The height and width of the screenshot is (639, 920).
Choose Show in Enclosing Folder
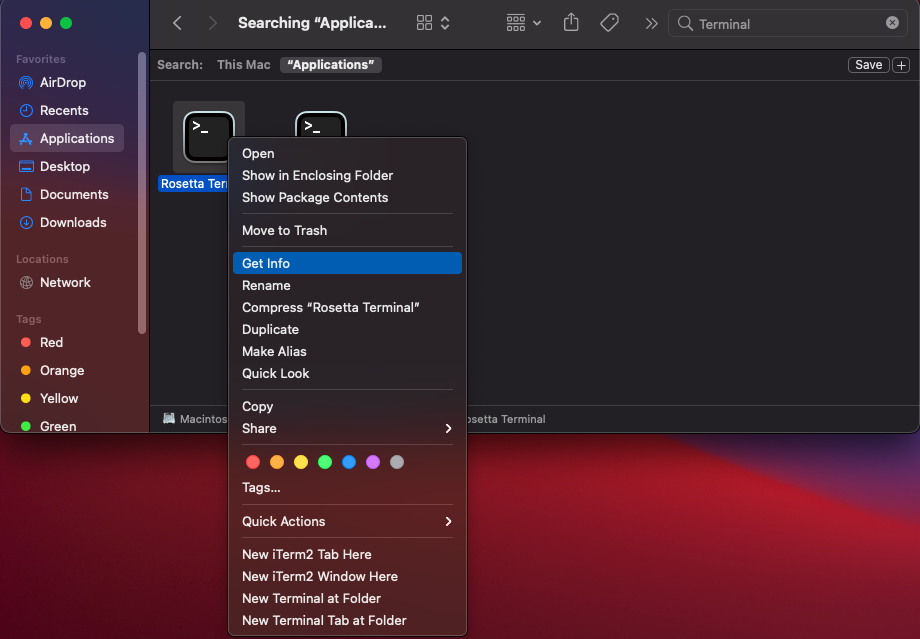tap(347, 175)
